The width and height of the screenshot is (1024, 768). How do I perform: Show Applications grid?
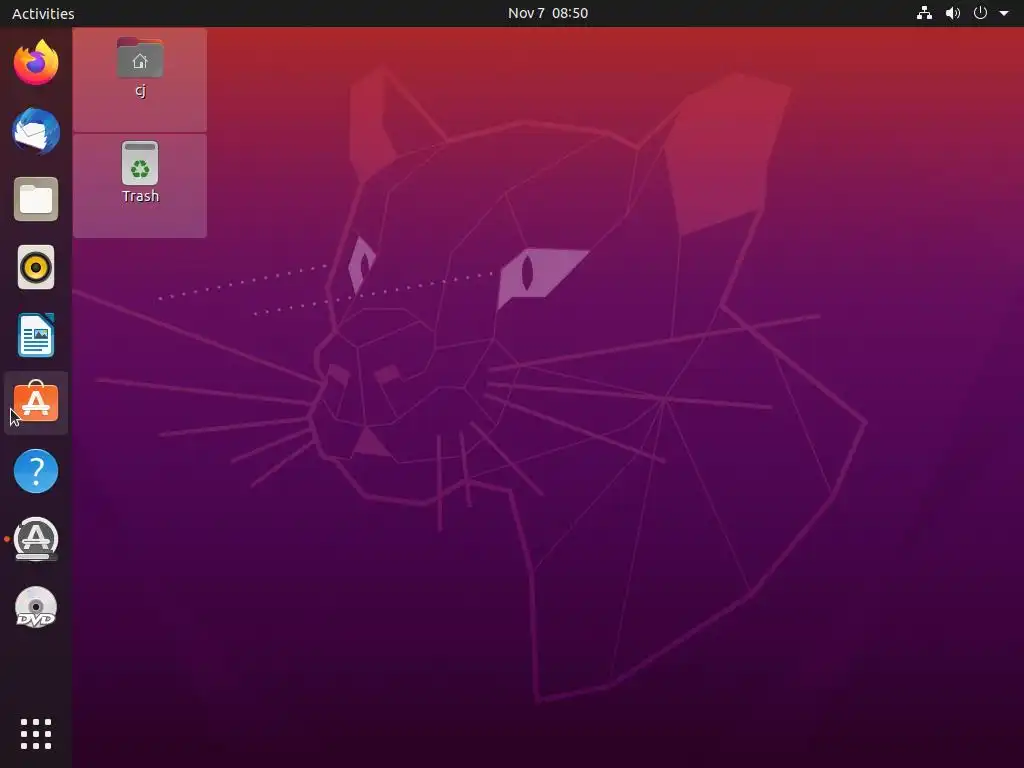tap(36, 734)
